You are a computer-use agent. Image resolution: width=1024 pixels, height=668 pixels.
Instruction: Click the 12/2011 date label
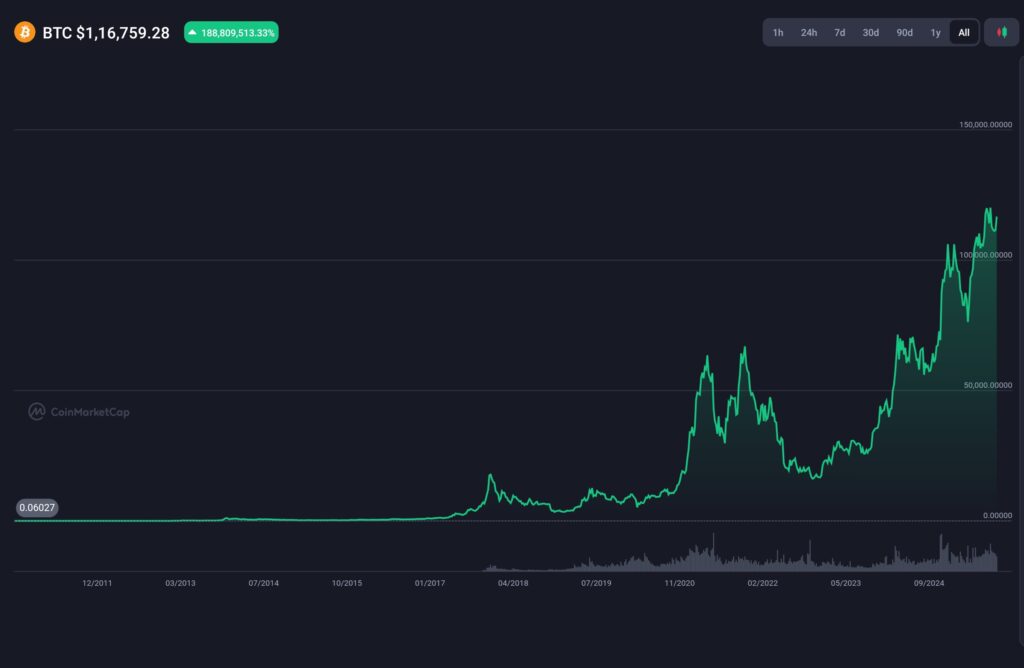point(96,581)
